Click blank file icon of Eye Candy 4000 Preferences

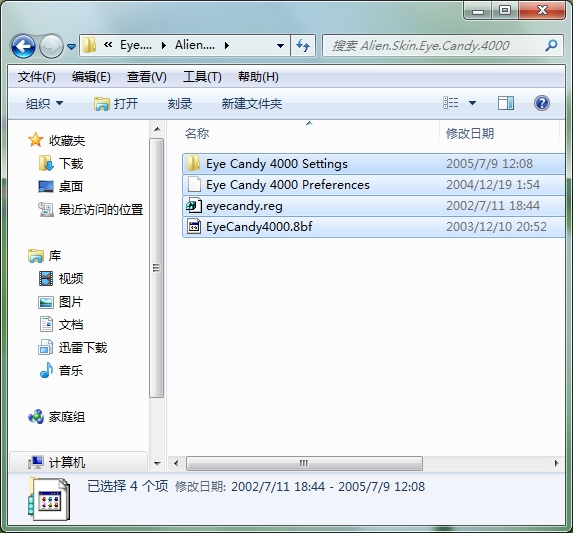click(x=194, y=184)
